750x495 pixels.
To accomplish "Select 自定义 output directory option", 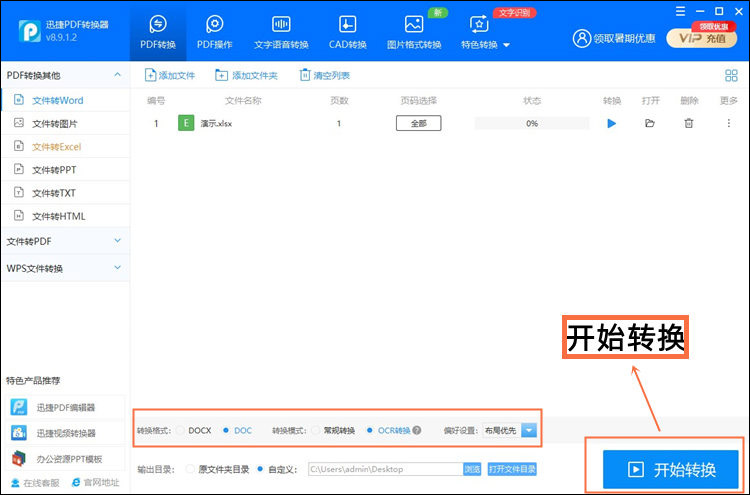I will click(x=277, y=469).
